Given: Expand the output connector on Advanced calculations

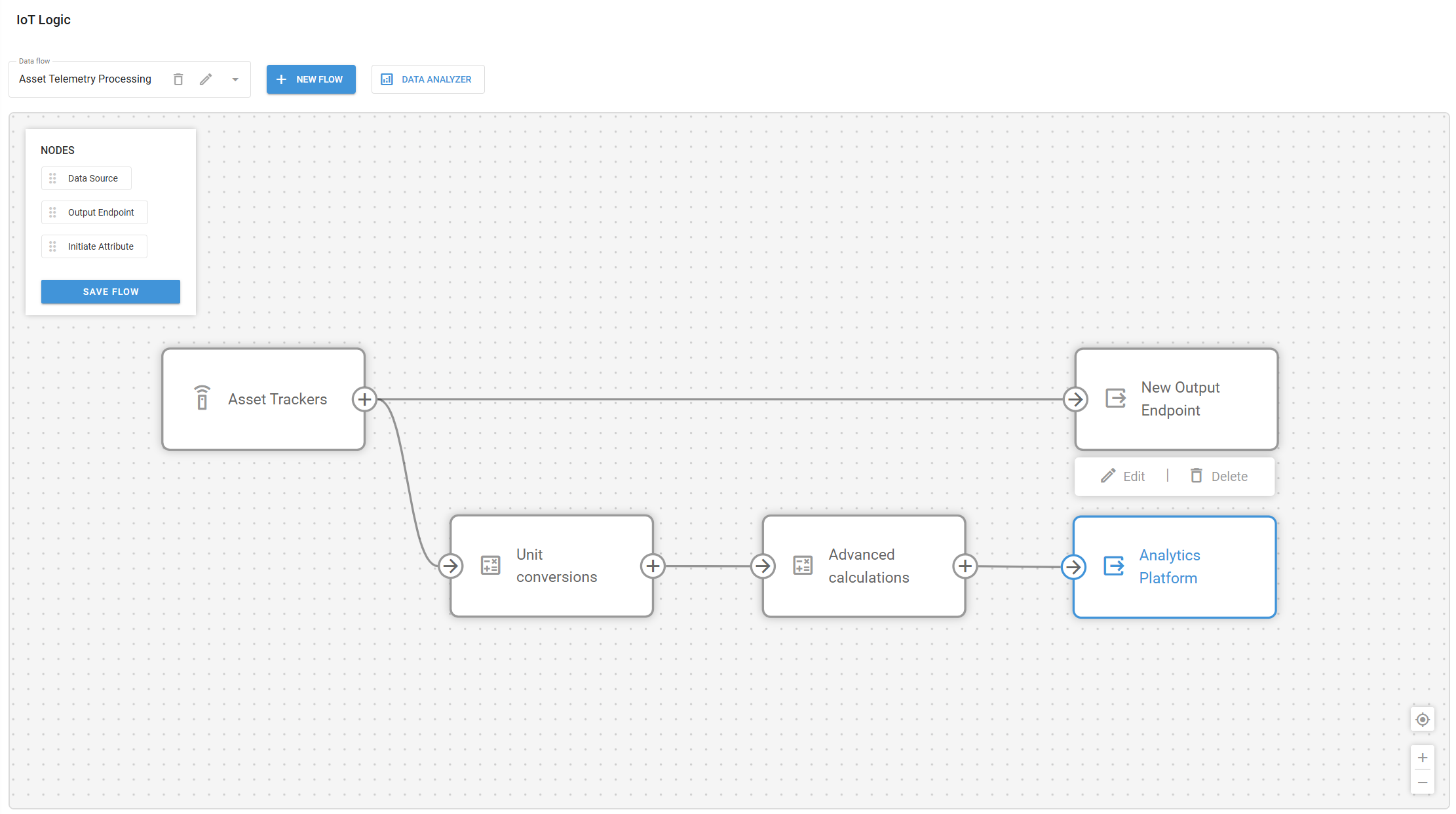Looking at the screenshot, I should (x=965, y=566).
